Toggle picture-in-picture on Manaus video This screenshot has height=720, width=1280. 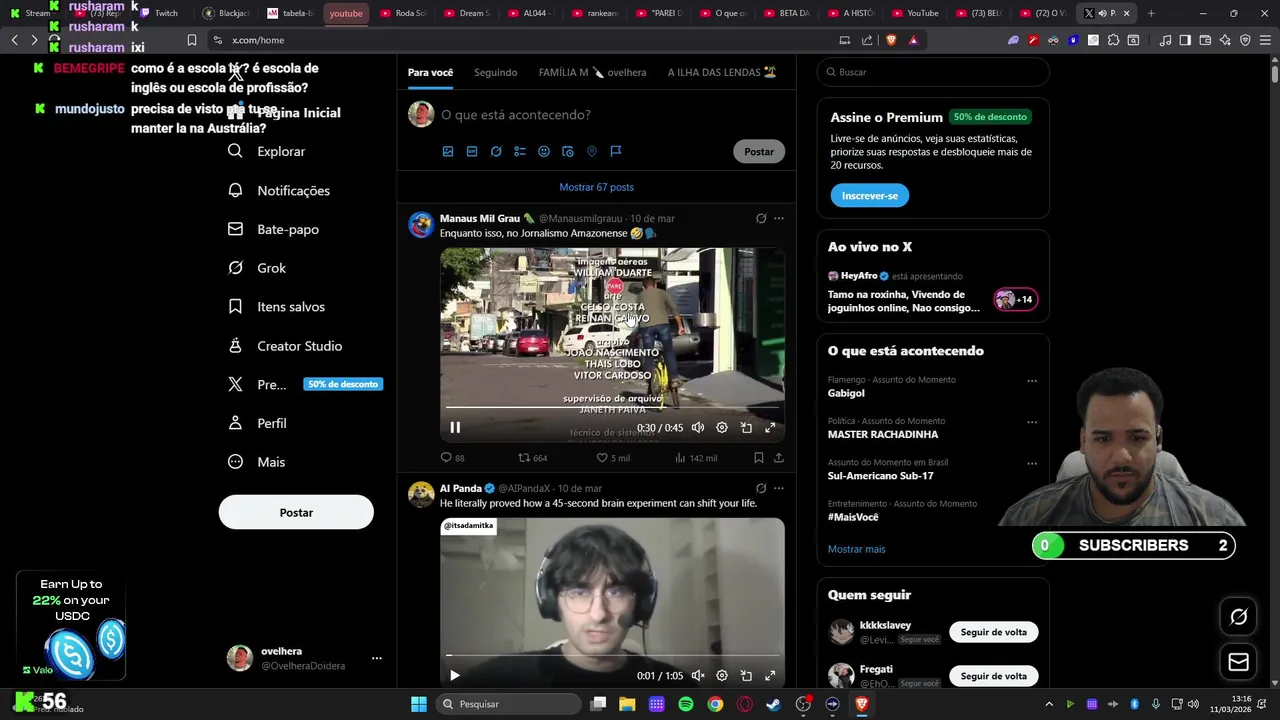[x=746, y=427]
